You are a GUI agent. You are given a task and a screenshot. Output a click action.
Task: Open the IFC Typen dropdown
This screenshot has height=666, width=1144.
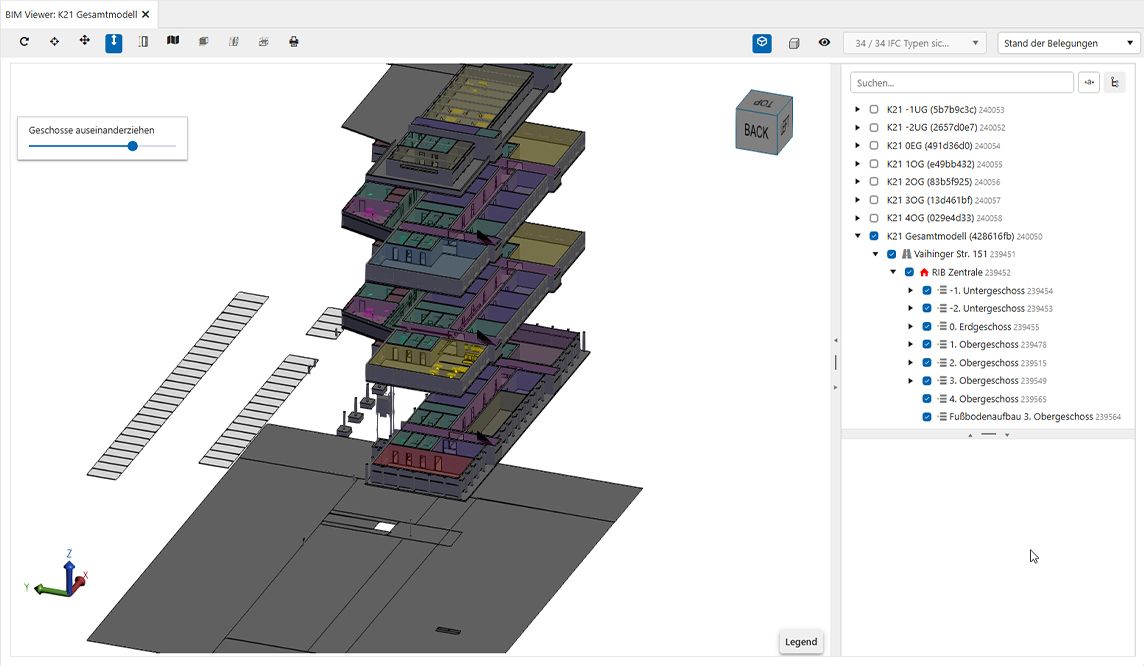click(914, 43)
